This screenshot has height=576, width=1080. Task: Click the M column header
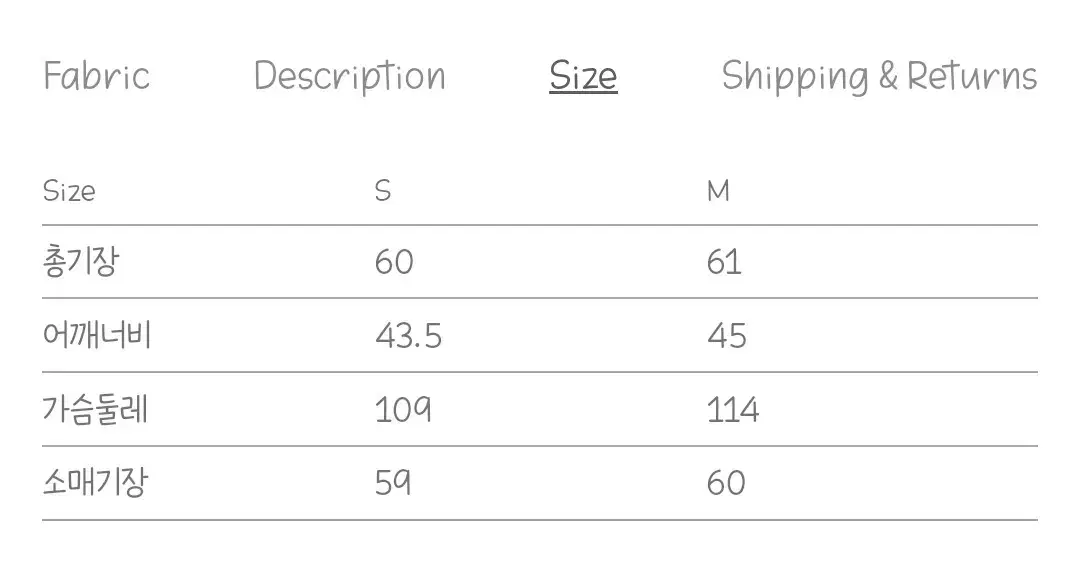coord(718,191)
